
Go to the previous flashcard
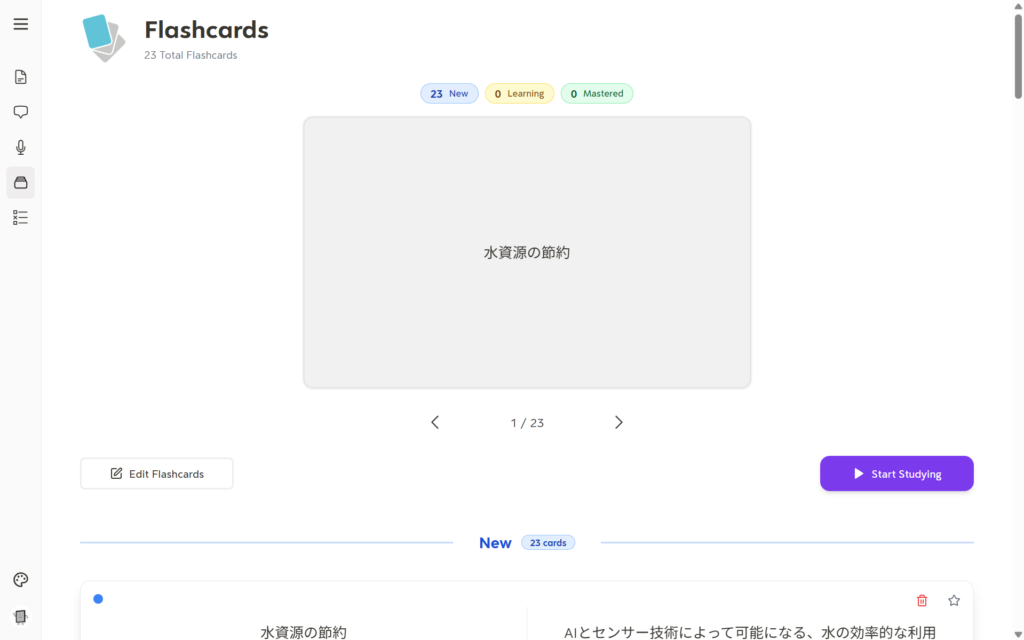point(435,422)
